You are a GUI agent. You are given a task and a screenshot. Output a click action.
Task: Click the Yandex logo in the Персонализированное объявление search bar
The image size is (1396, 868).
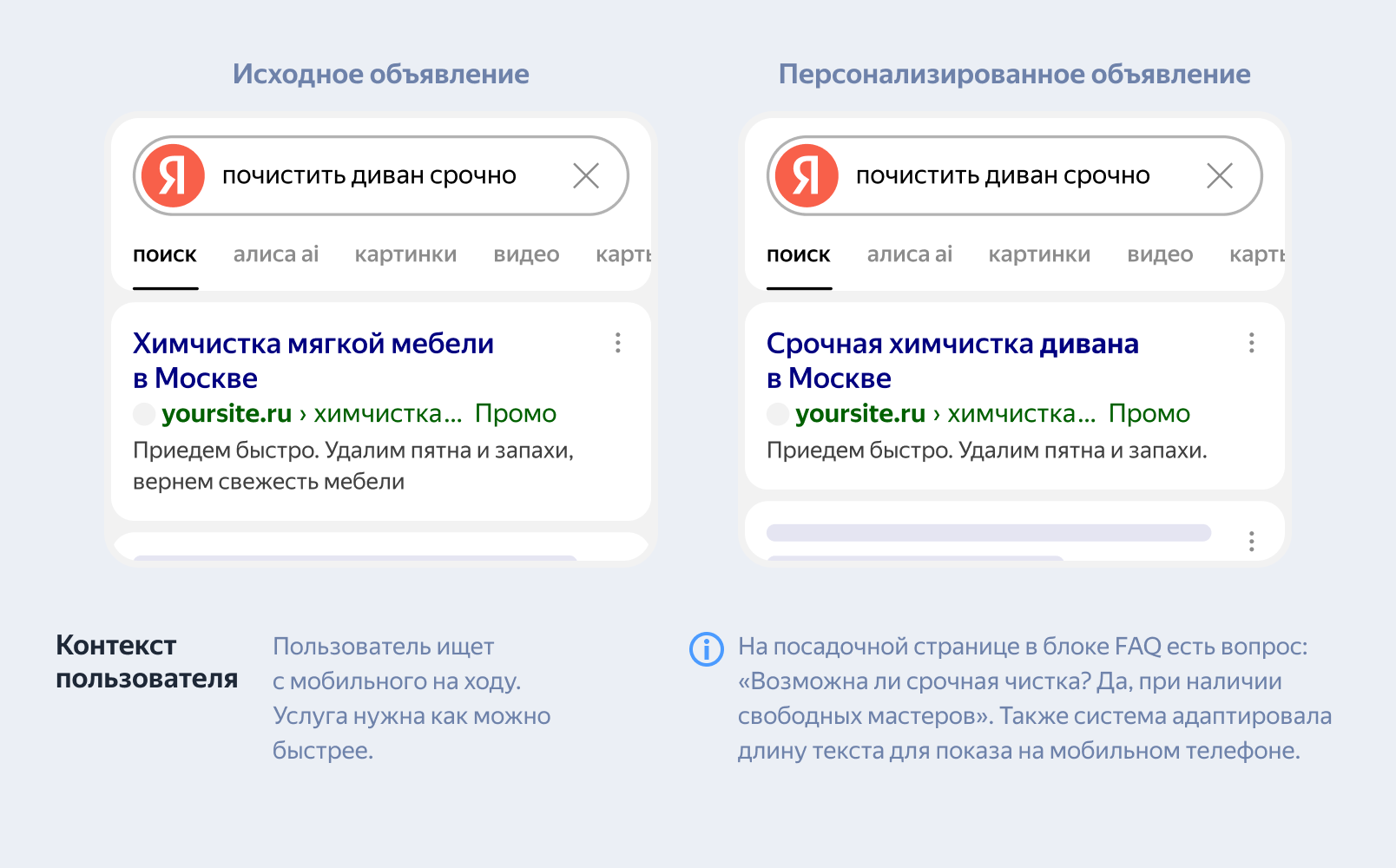coord(807,175)
